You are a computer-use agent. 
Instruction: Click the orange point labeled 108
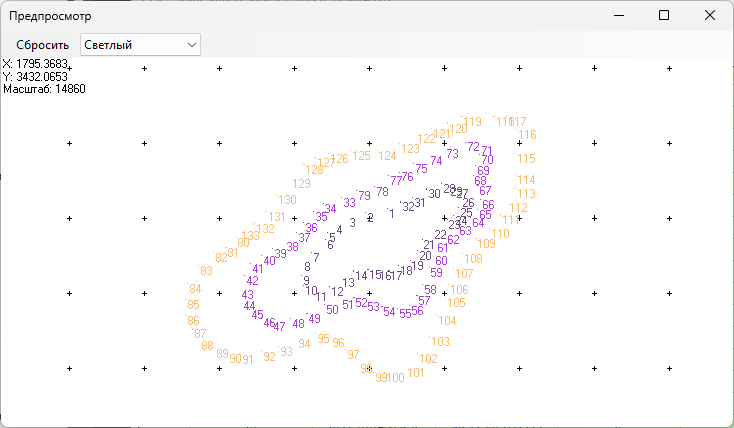click(x=473, y=259)
